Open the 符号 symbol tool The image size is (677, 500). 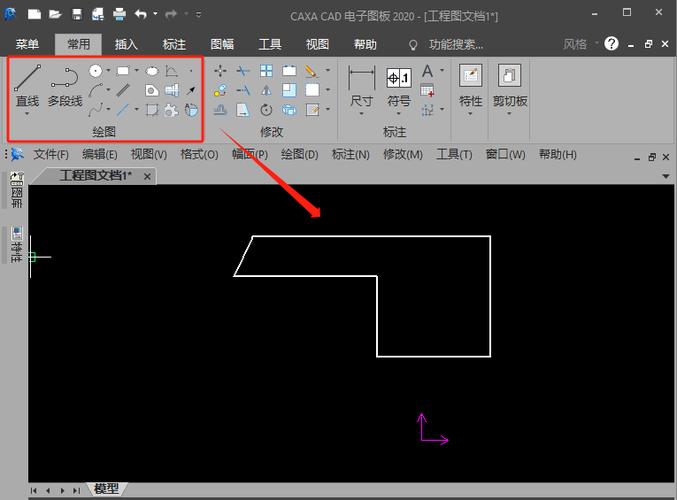[x=399, y=85]
